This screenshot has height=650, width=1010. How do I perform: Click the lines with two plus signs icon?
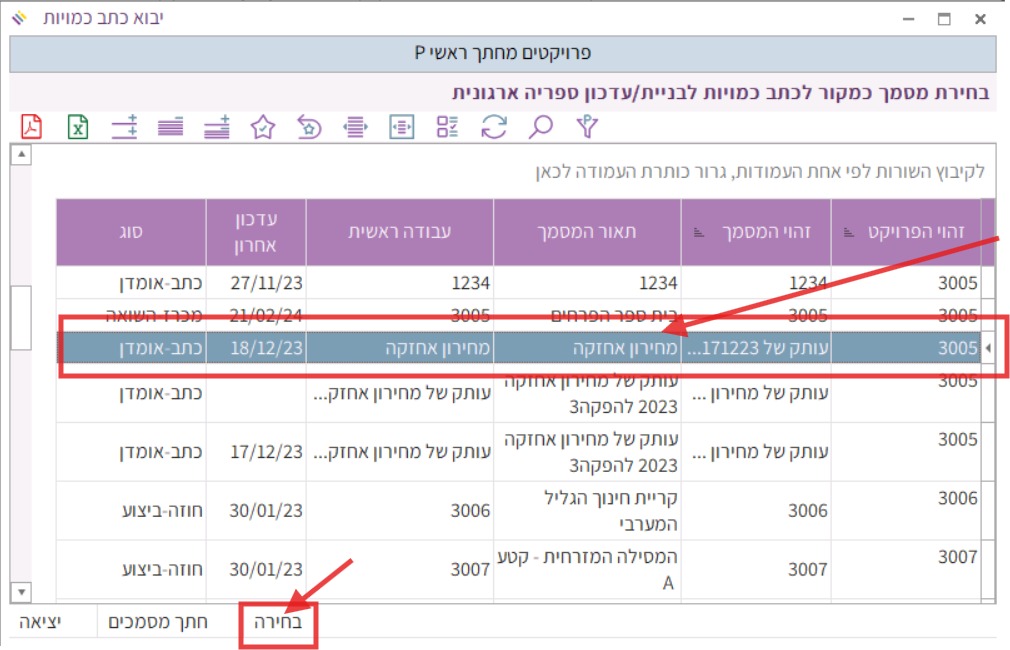124,127
